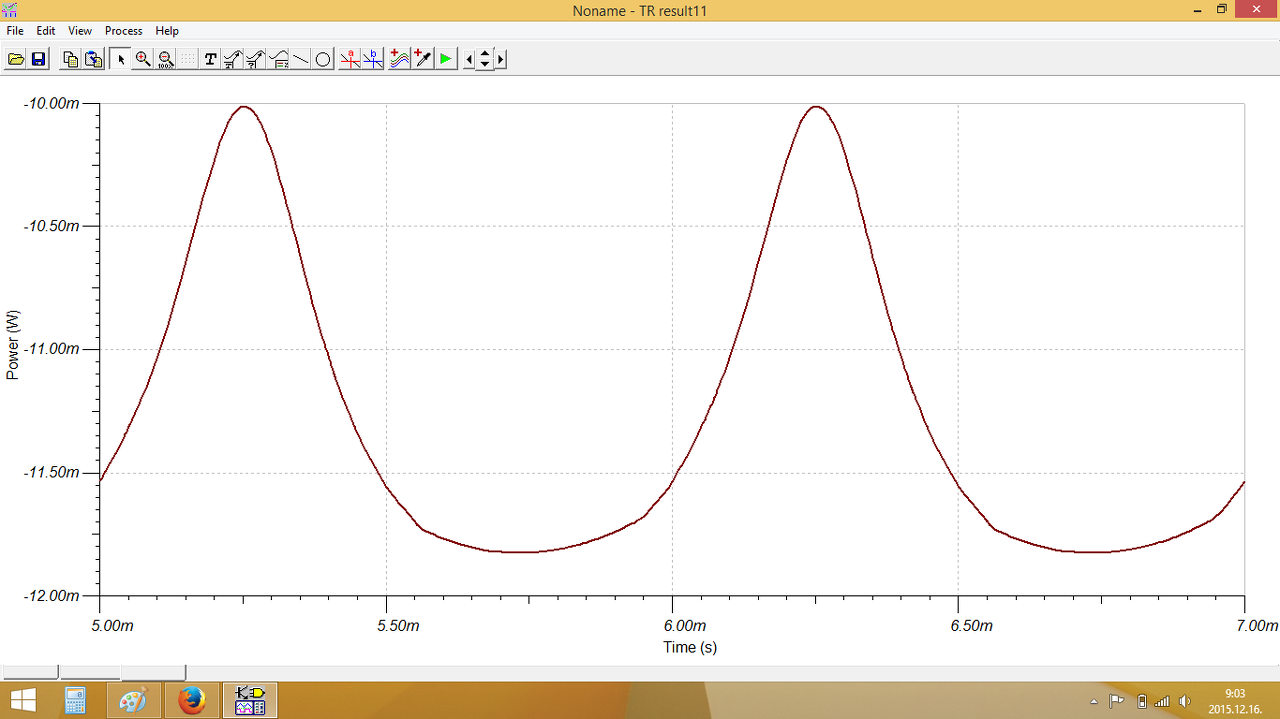Open network signal tray icon

click(1162, 701)
